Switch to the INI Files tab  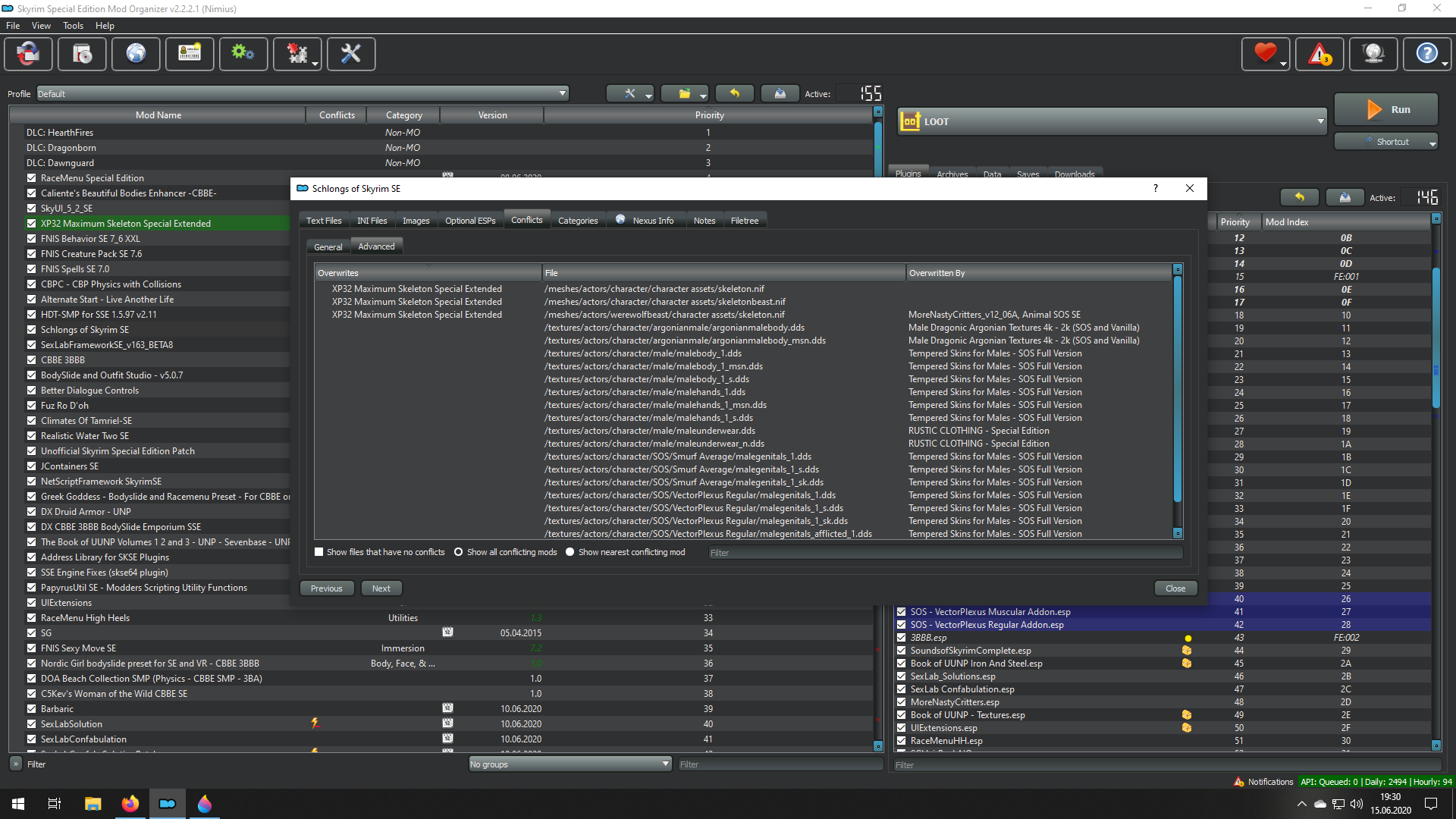pos(372,221)
